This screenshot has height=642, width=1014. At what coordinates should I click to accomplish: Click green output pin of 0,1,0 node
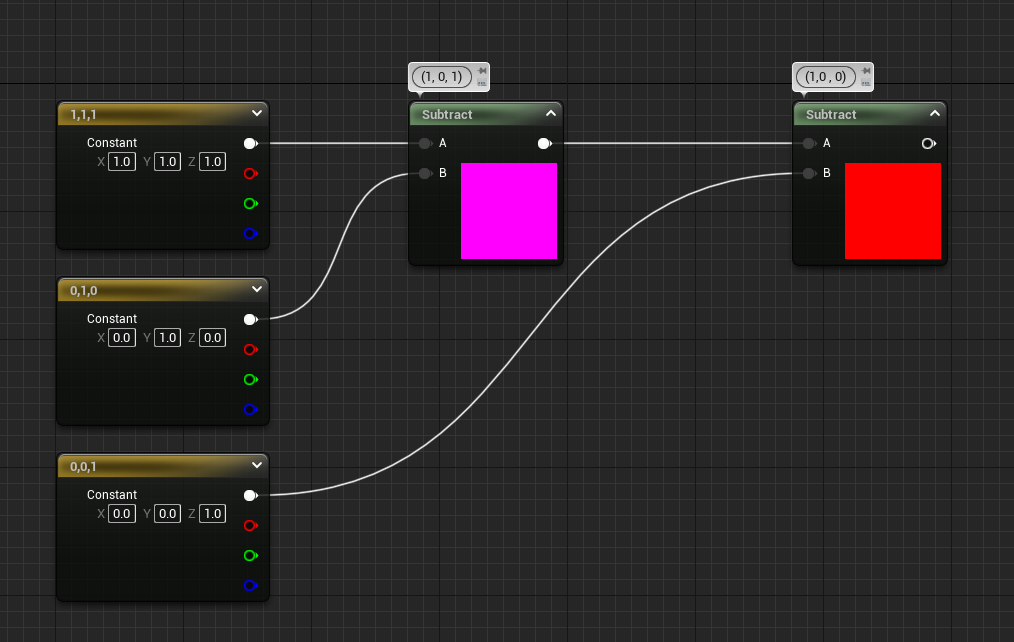tap(250, 379)
